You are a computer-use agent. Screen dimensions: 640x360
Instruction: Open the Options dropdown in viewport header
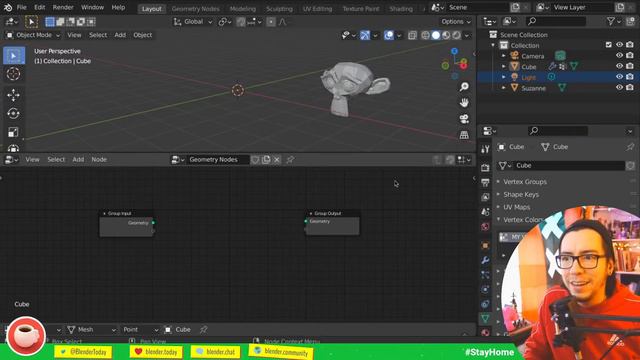point(456,22)
